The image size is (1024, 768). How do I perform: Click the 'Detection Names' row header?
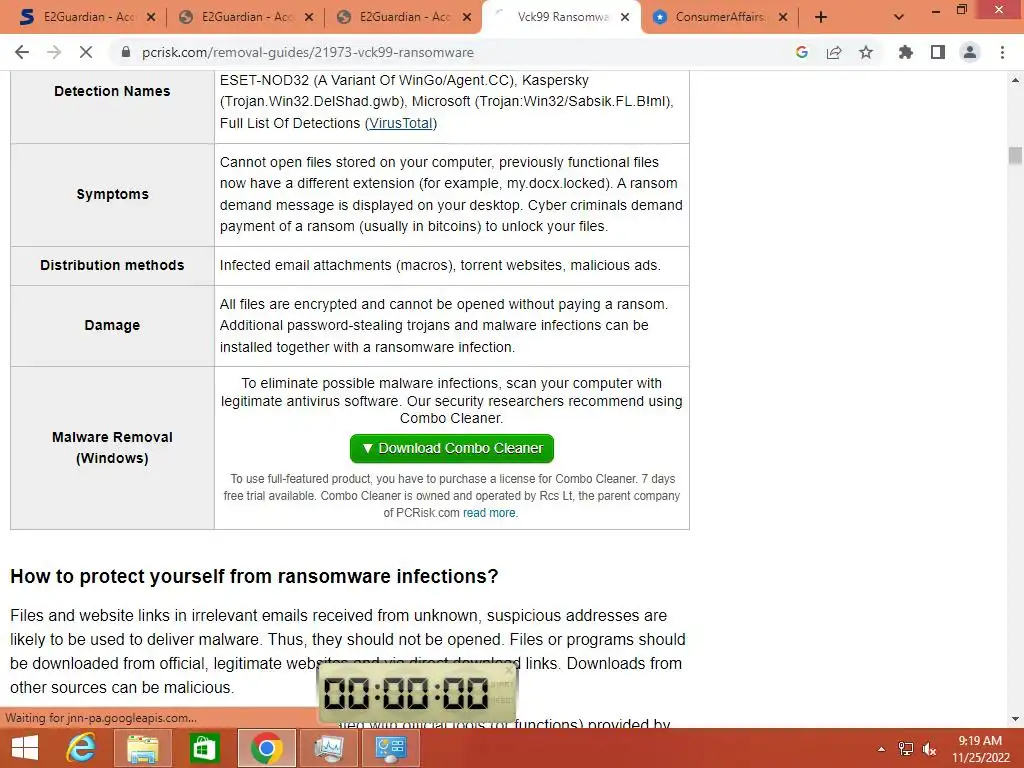(112, 91)
